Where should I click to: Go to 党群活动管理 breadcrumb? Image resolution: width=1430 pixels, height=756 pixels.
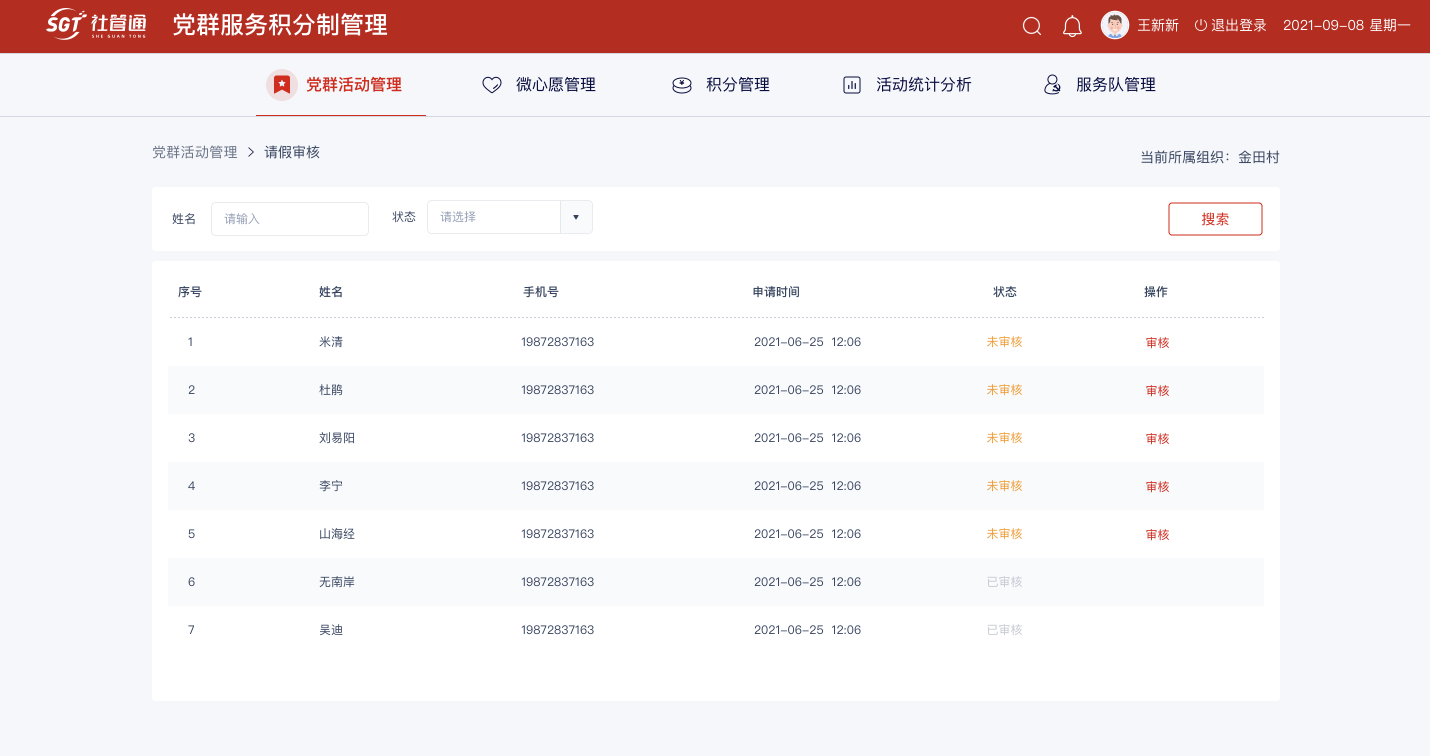195,152
